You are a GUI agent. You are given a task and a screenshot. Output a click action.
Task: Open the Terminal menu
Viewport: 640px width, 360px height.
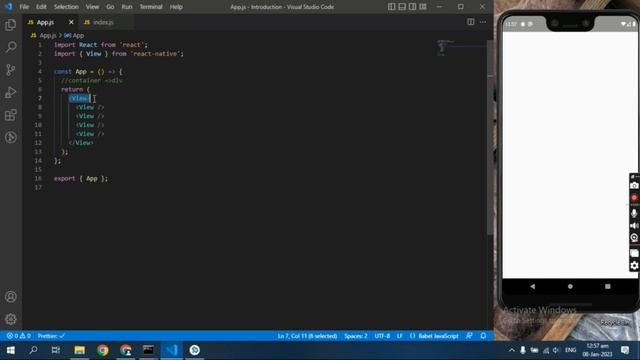[151, 7]
